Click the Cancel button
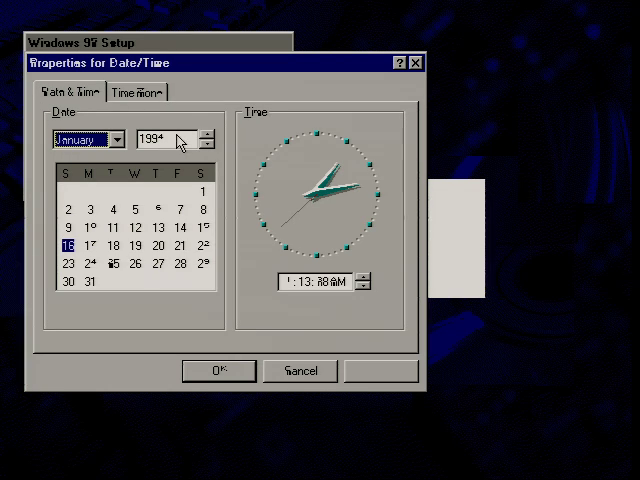The height and width of the screenshot is (480, 640). (x=300, y=371)
